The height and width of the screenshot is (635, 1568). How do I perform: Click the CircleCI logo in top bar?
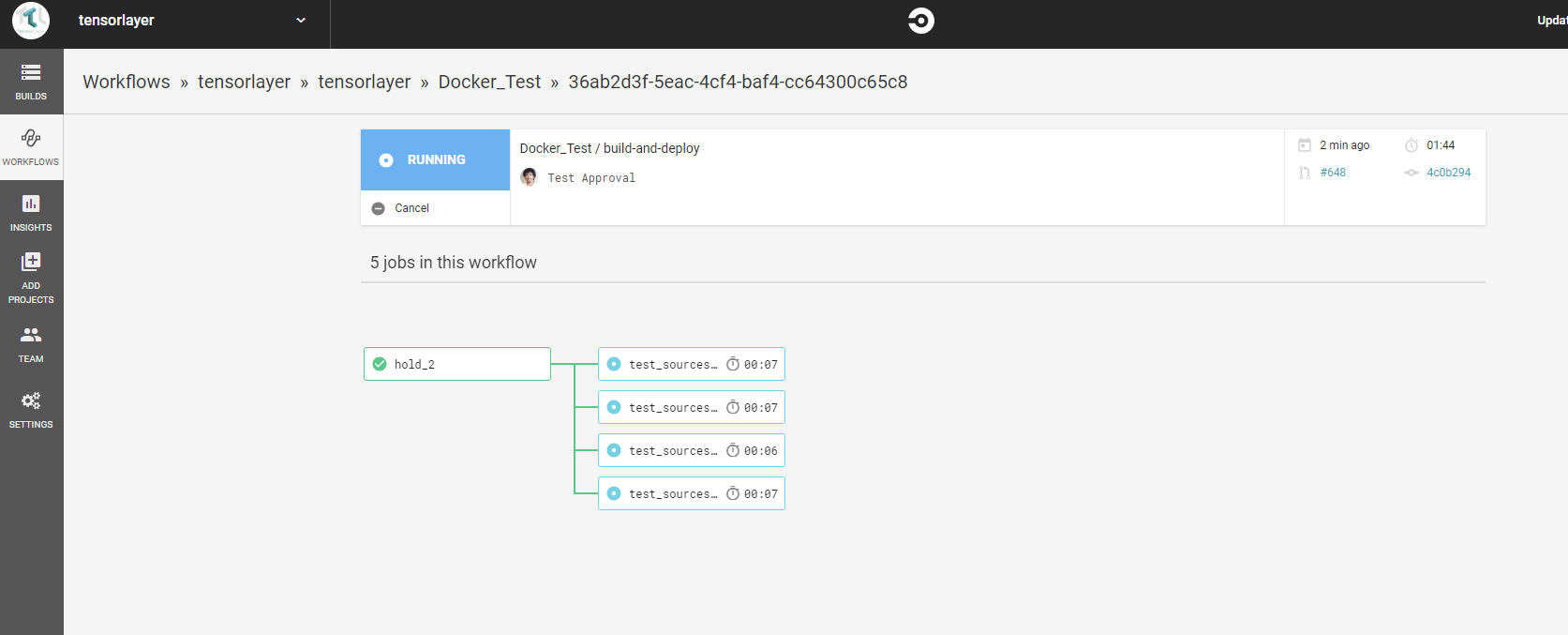pyautogui.click(x=921, y=21)
